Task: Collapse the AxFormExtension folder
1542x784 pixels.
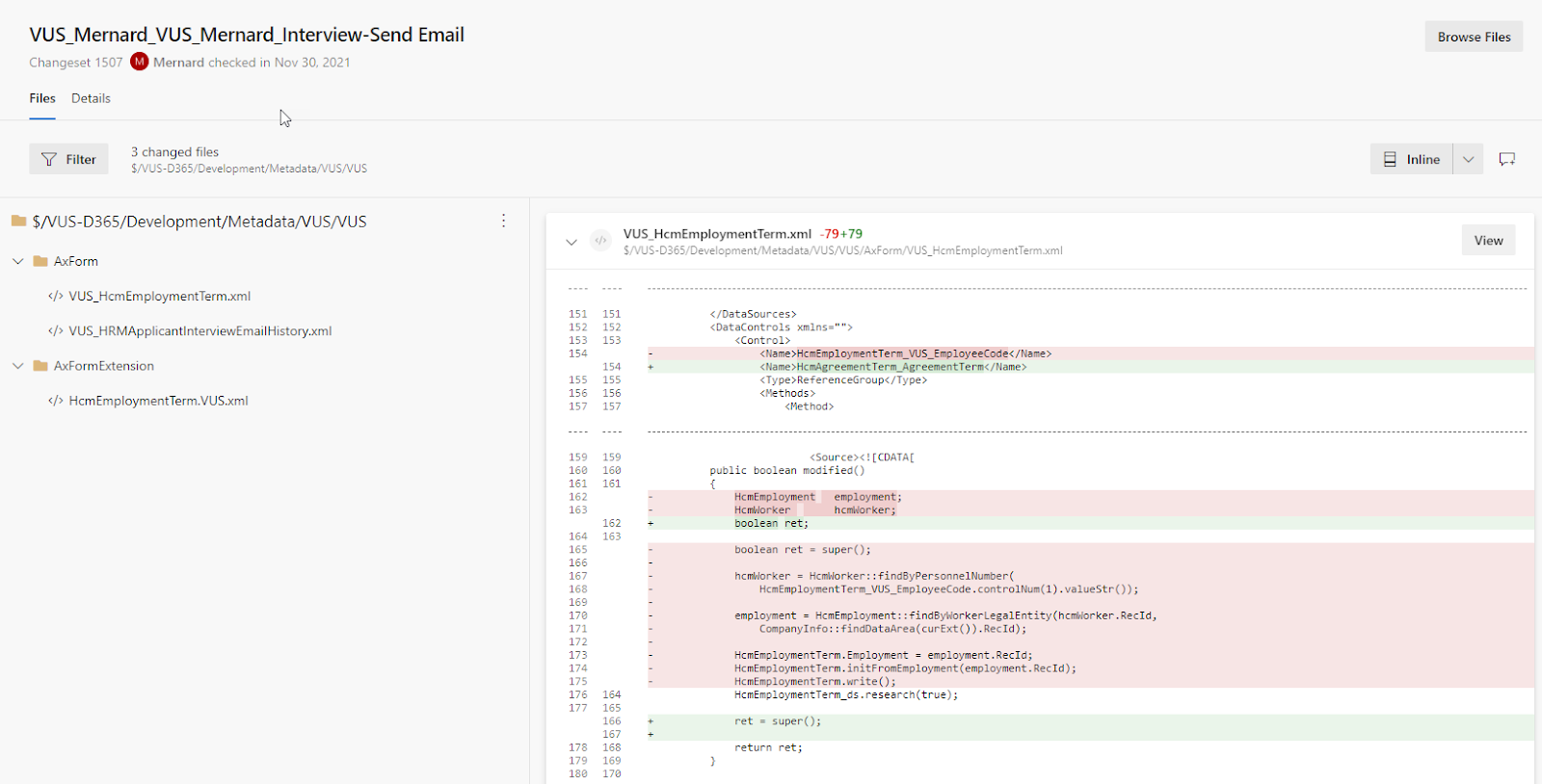Action: coord(17,366)
